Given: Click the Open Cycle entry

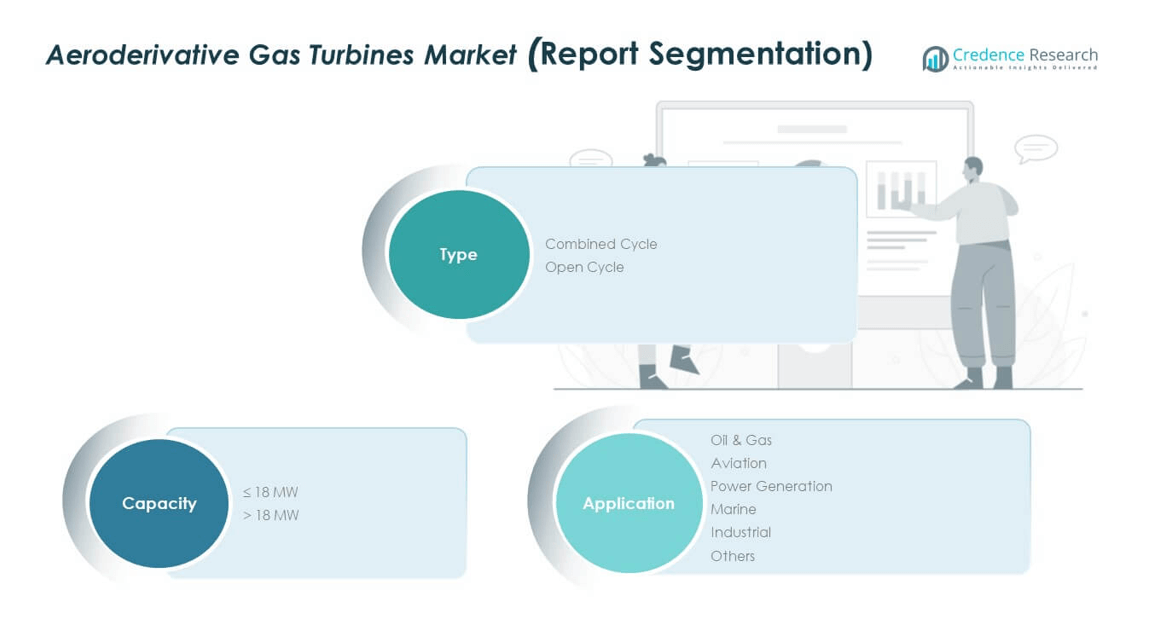Looking at the screenshot, I should pyautogui.click(x=584, y=267).
